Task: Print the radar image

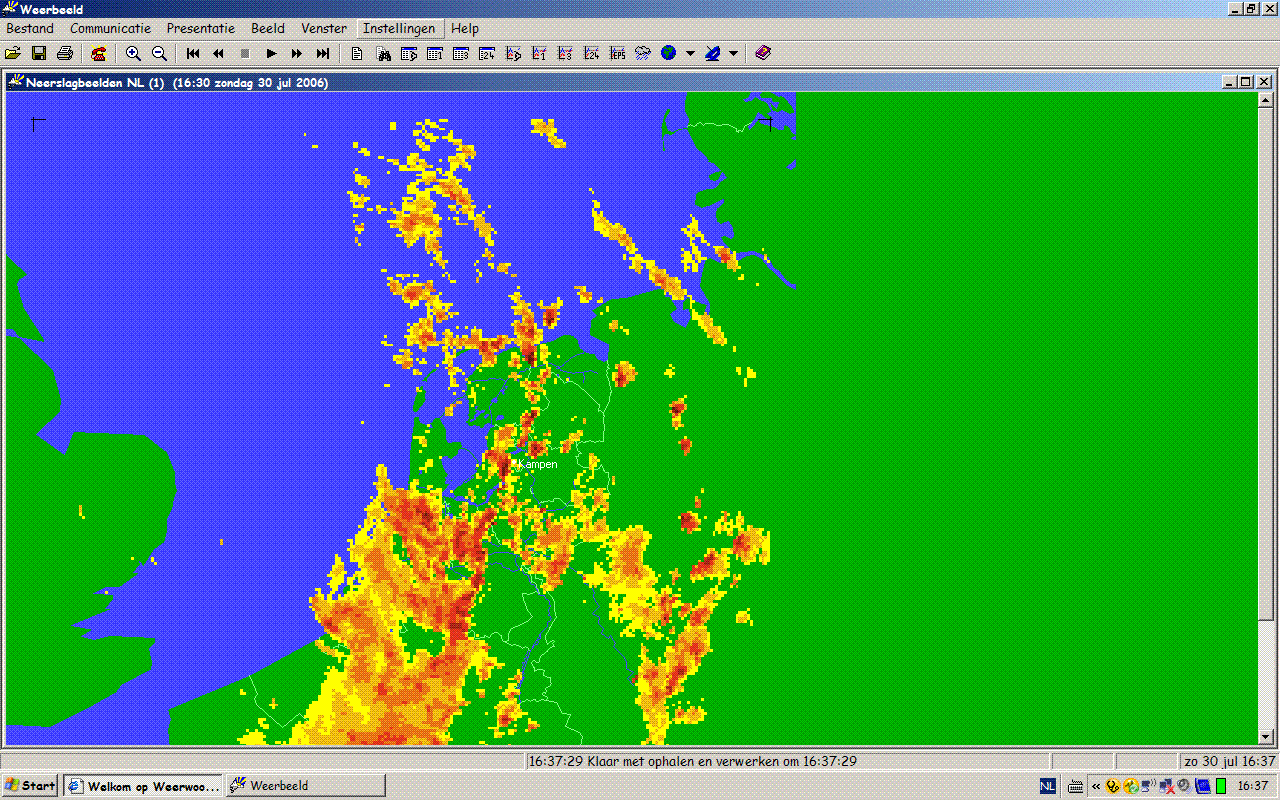Action: tap(65, 53)
